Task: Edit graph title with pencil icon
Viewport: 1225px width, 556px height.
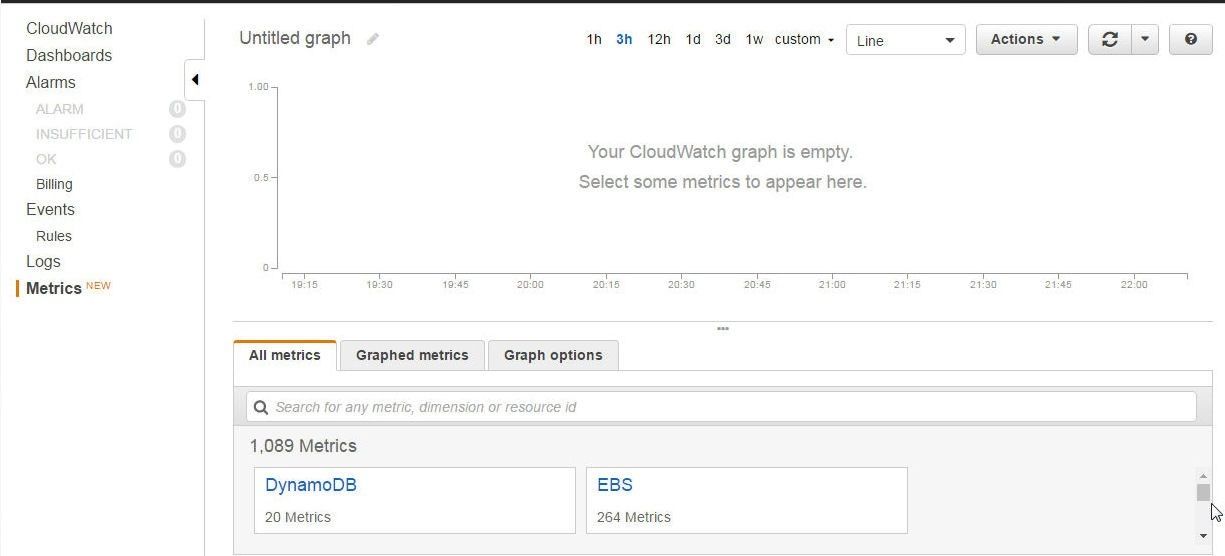Action: (x=373, y=39)
